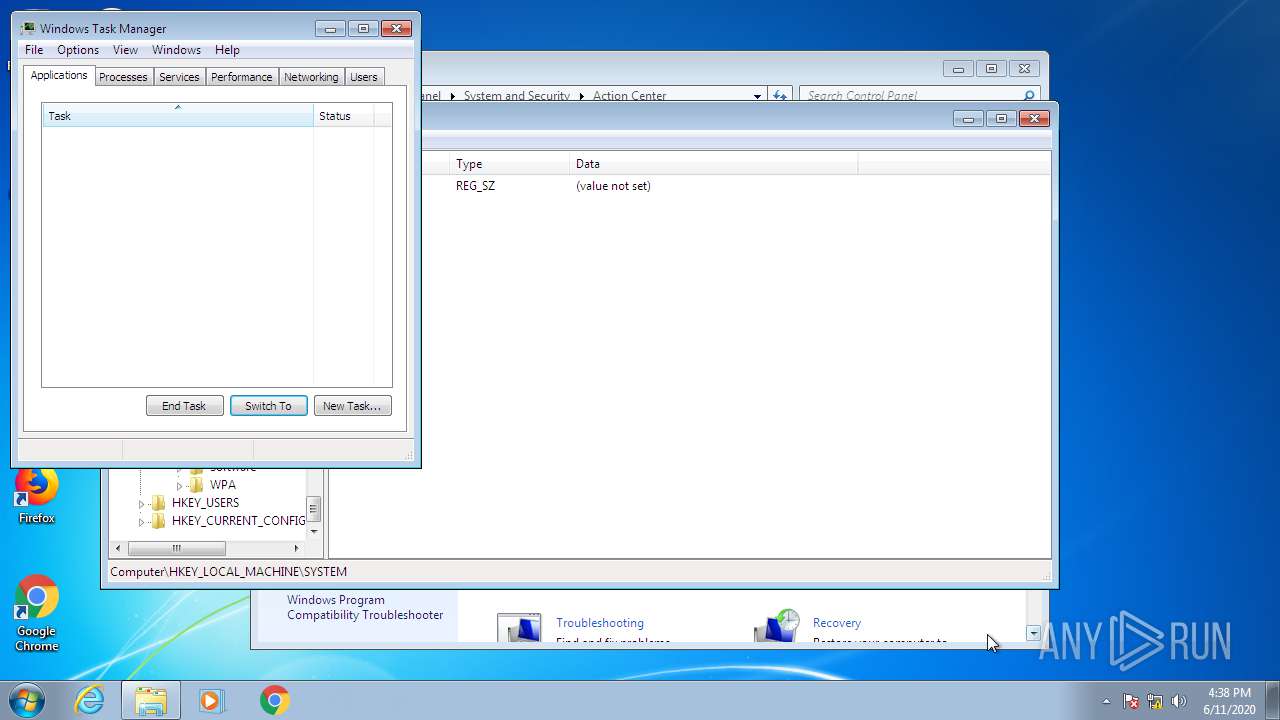Sort by the Status column header

[344, 116]
